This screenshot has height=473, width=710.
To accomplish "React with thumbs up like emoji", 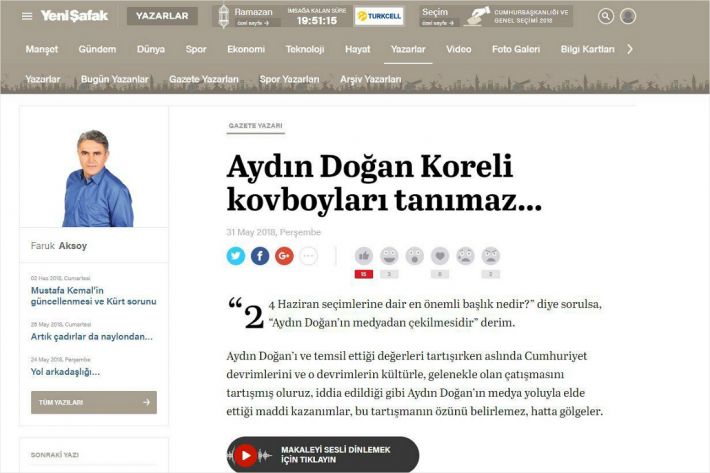I will 364,256.
